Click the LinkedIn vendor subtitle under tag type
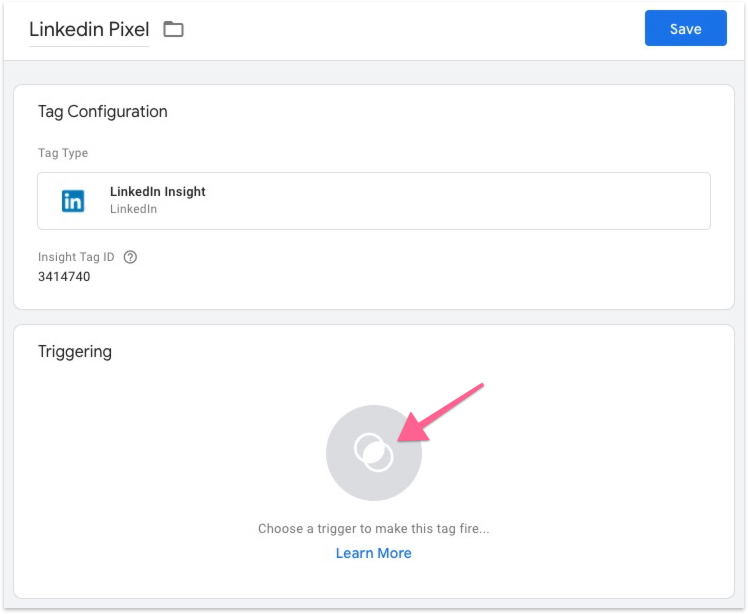 point(133,209)
